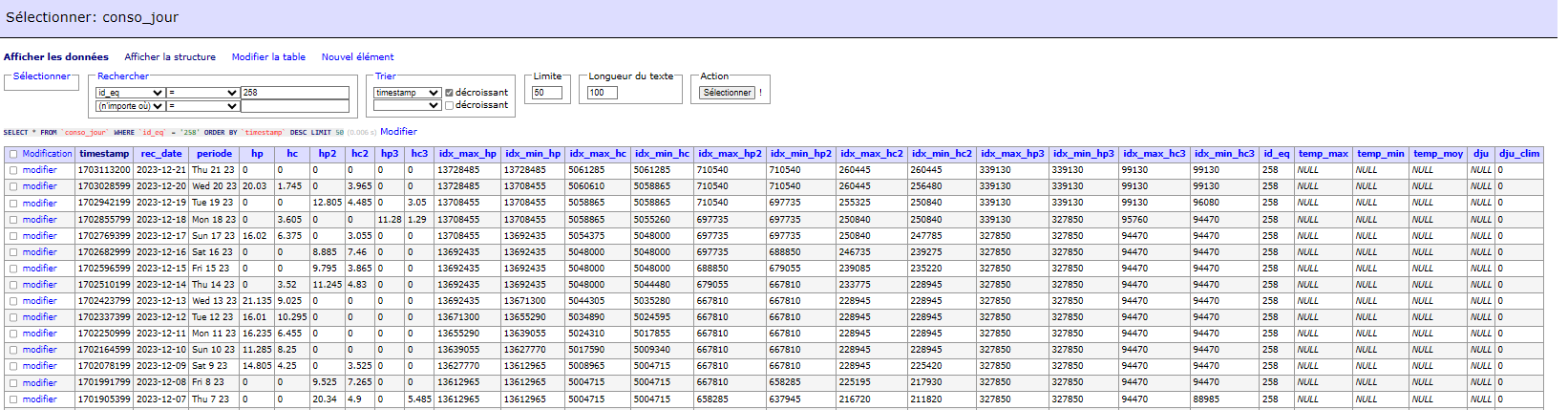
Task: Click 'modifier' link for row 2023-12-10
Action: (40, 350)
